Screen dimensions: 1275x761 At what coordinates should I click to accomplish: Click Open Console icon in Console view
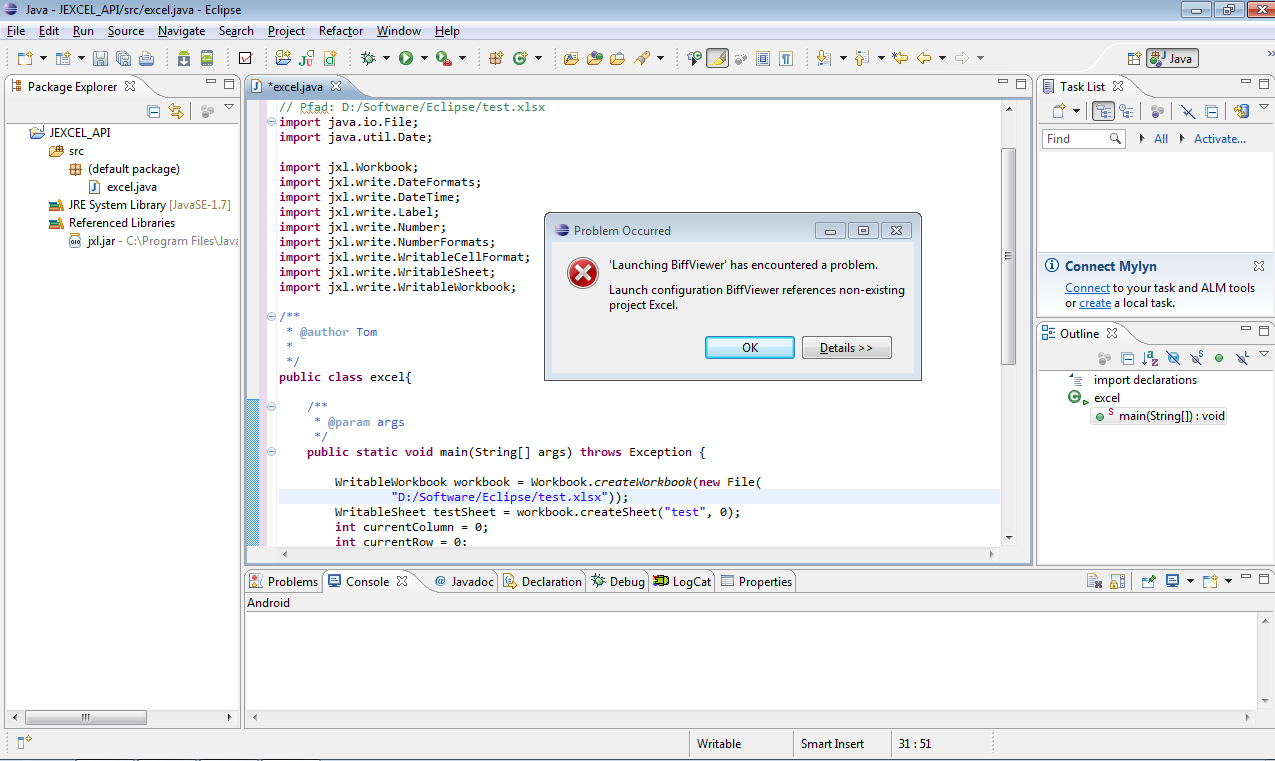tap(1210, 581)
